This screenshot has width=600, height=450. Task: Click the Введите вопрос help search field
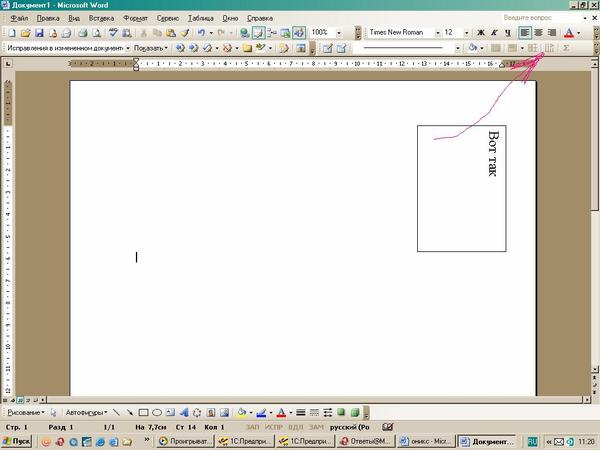pos(540,18)
